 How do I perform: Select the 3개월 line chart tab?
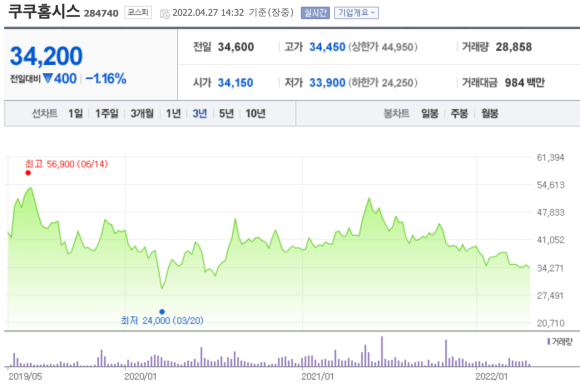coord(142,114)
